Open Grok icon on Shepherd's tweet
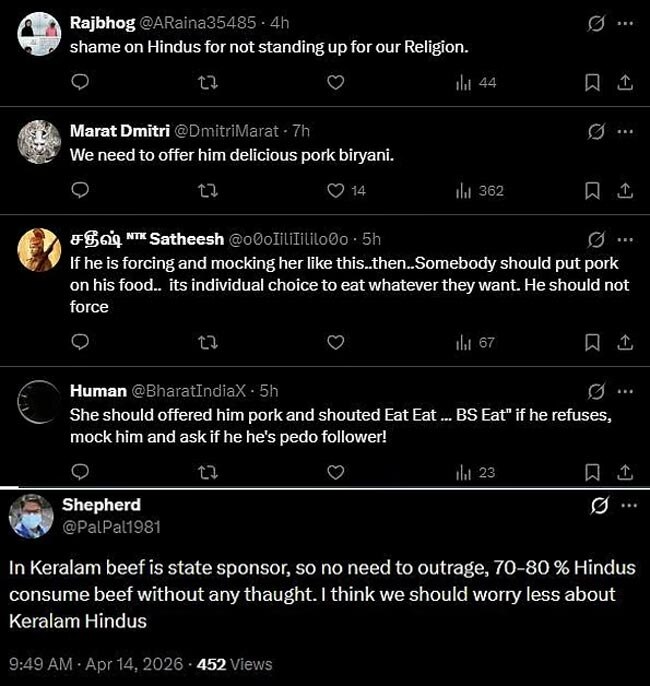The width and height of the screenshot is (650, 686). click(x=599, y=506)
